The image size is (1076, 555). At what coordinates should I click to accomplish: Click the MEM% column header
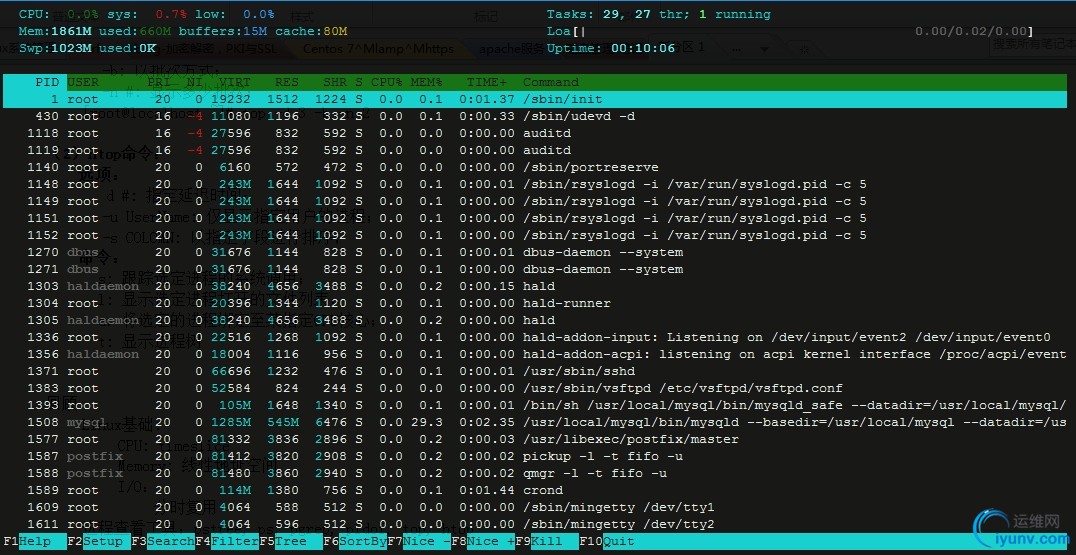coord(426,82)
